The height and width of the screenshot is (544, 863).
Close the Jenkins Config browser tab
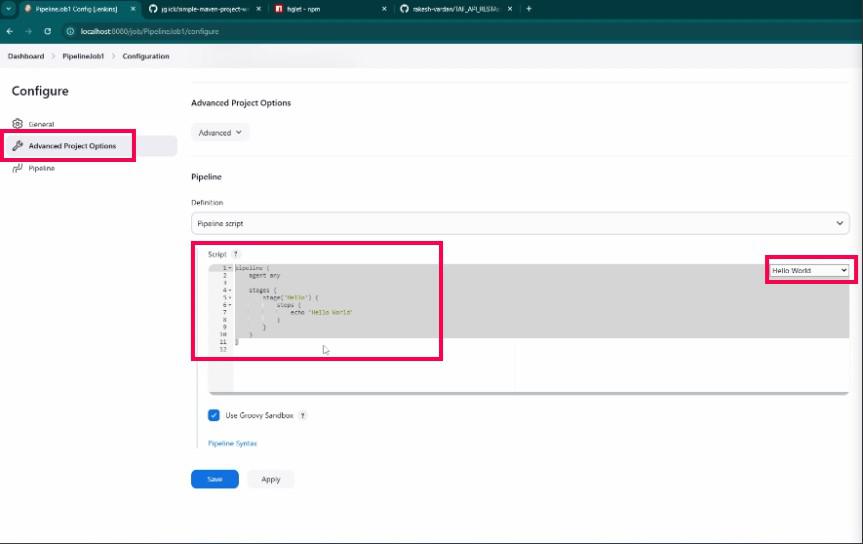coord(133,9)
